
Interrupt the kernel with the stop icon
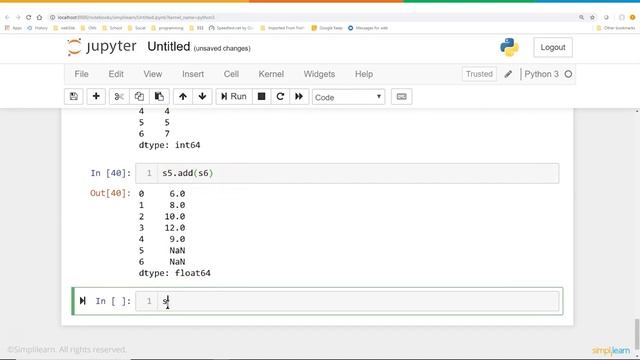click(x=261, y=97)
